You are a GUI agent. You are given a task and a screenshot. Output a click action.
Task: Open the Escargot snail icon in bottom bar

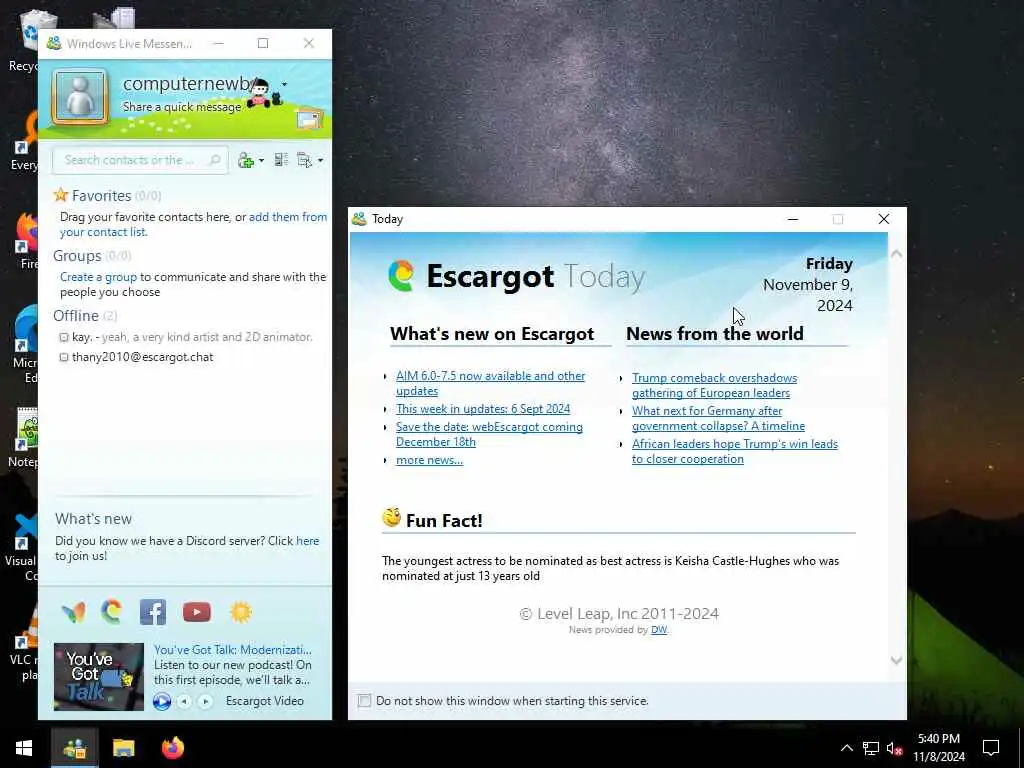point(112,612)
